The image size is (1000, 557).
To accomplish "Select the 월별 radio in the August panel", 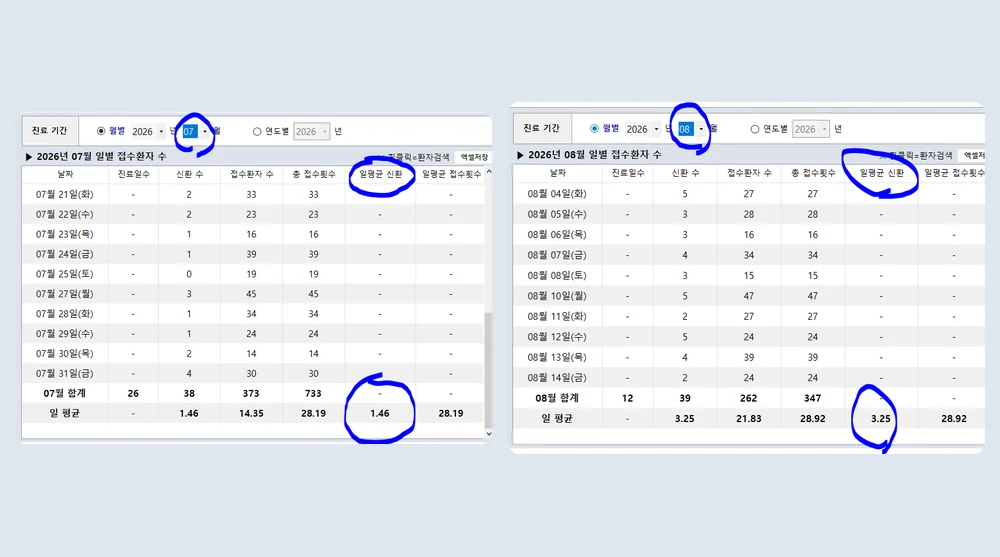I will point(594,128).
